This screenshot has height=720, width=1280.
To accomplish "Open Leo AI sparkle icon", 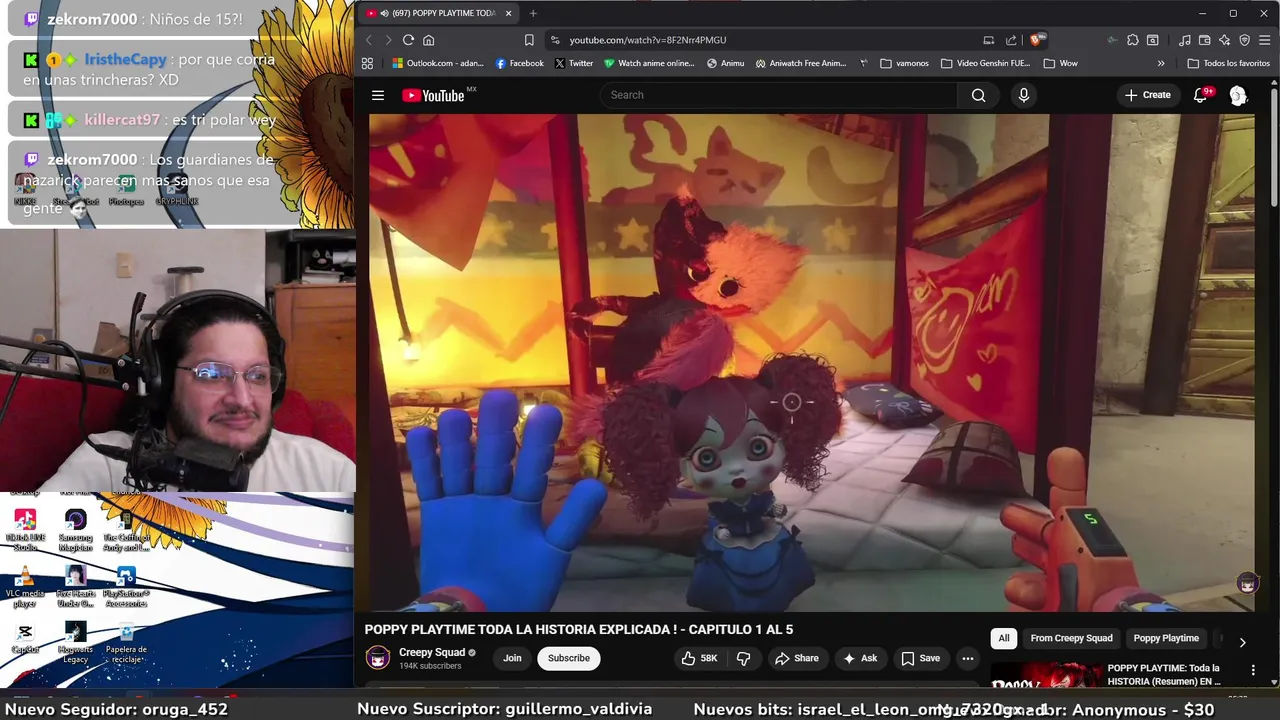I will tap(1225, 40).
